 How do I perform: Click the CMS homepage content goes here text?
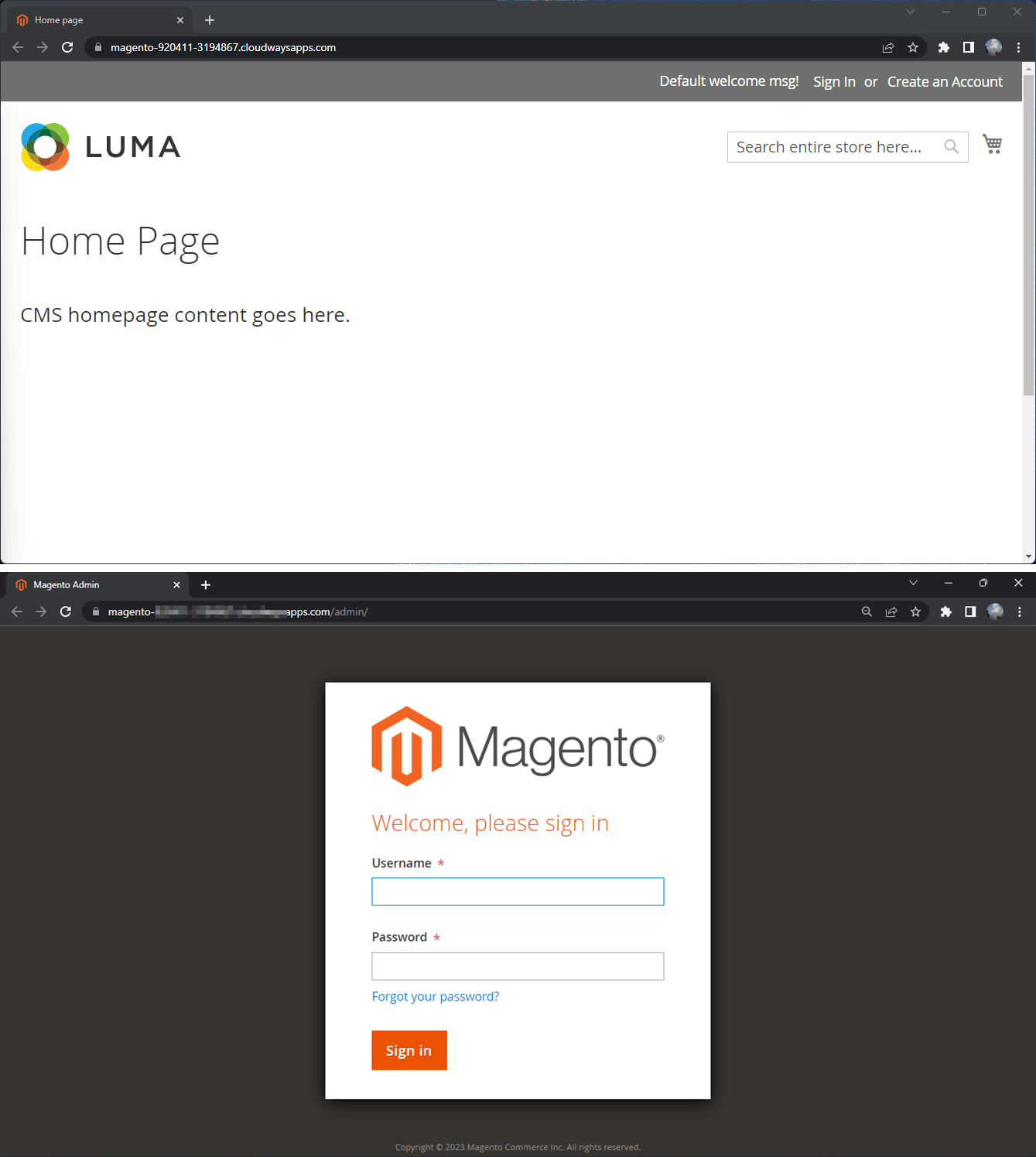click(185, 315)
